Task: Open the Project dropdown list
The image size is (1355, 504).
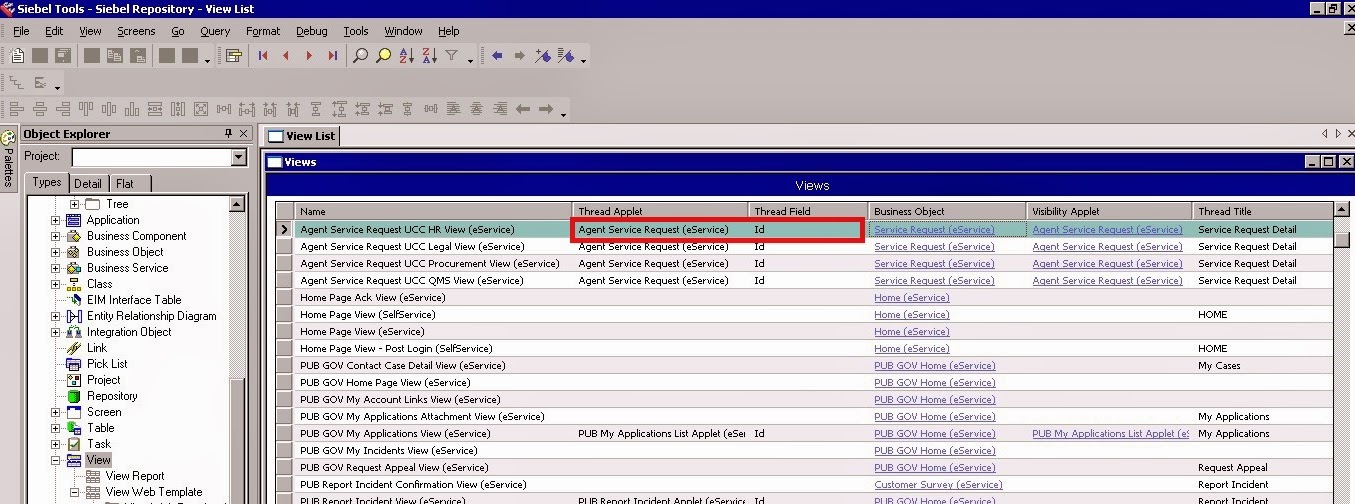Action: tap(238, 157)
